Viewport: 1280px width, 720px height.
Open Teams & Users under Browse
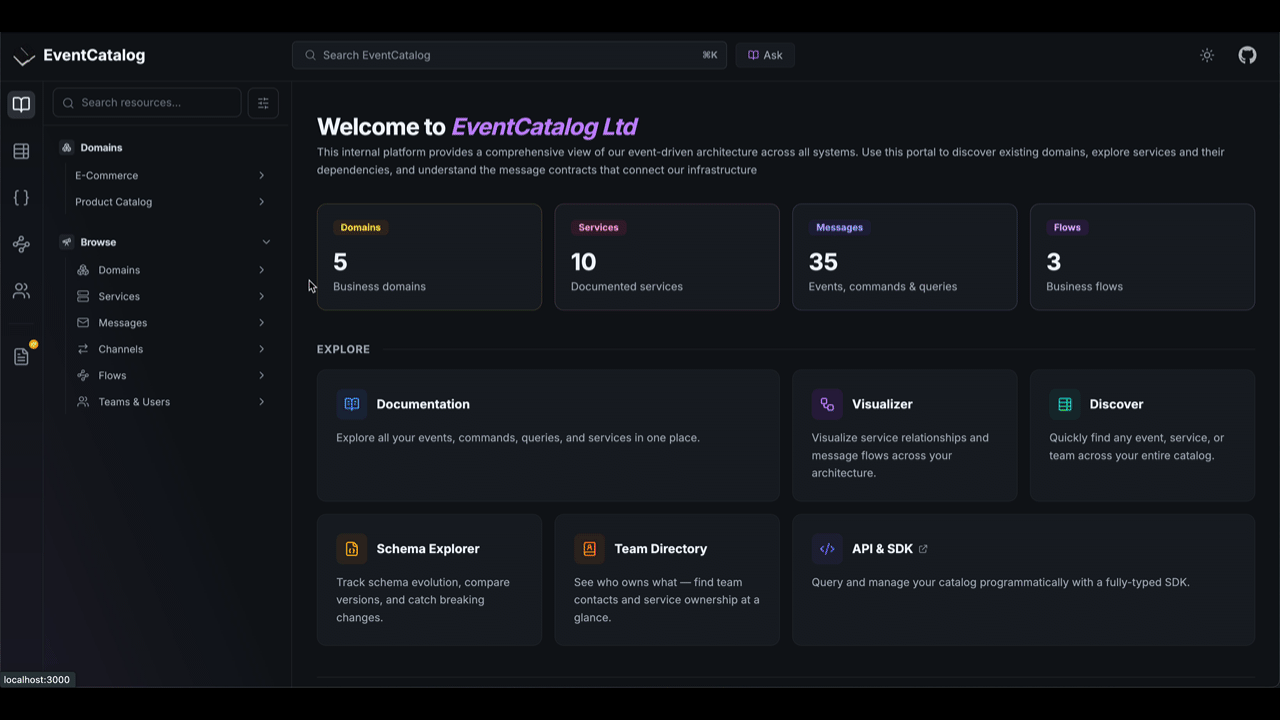(x=134, y=402)
